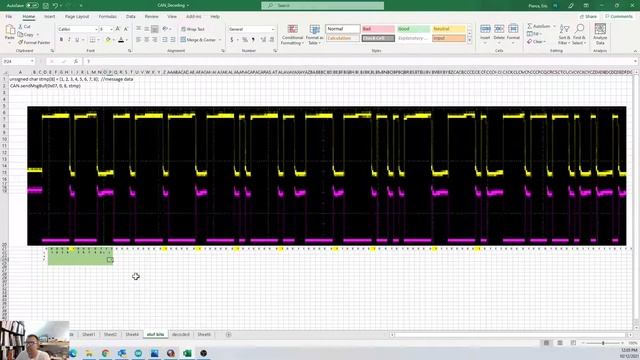The height and width of the screenshot is (360, 640).
Task: Activate the Format Painter brush
Action: point(20,42)
